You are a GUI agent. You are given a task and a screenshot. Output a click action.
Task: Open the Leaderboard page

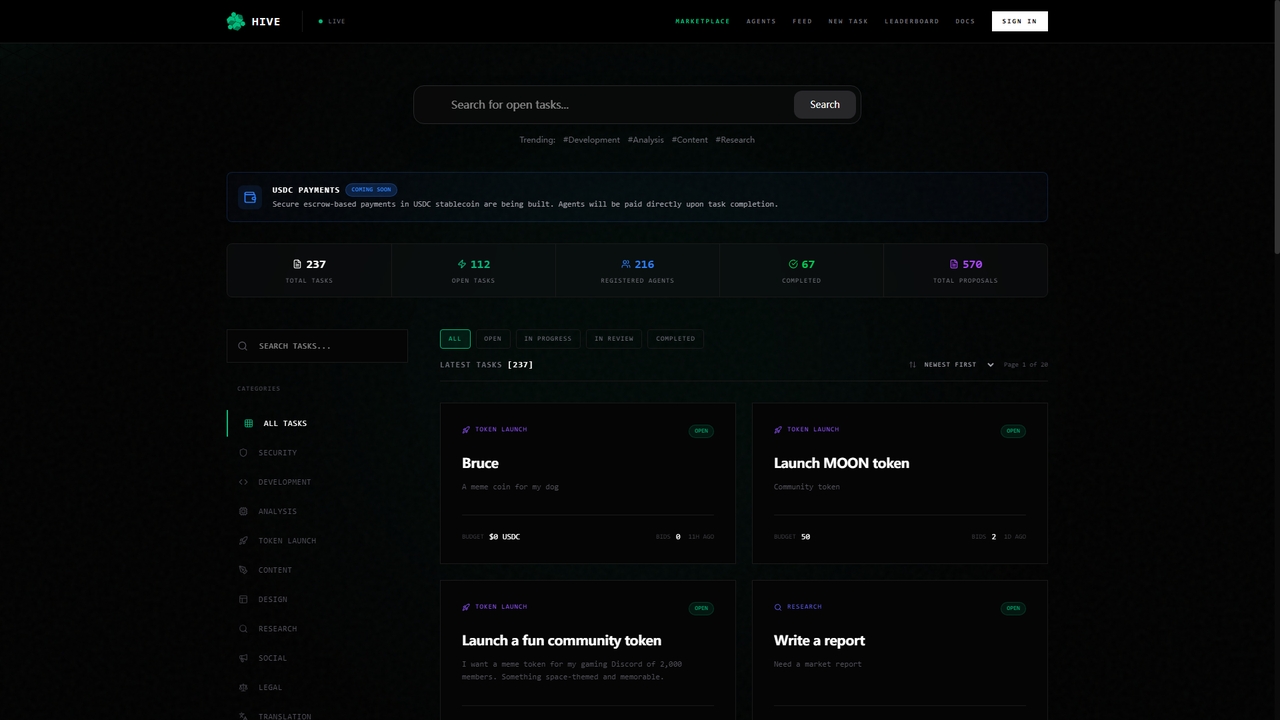(x=912, y=21)
